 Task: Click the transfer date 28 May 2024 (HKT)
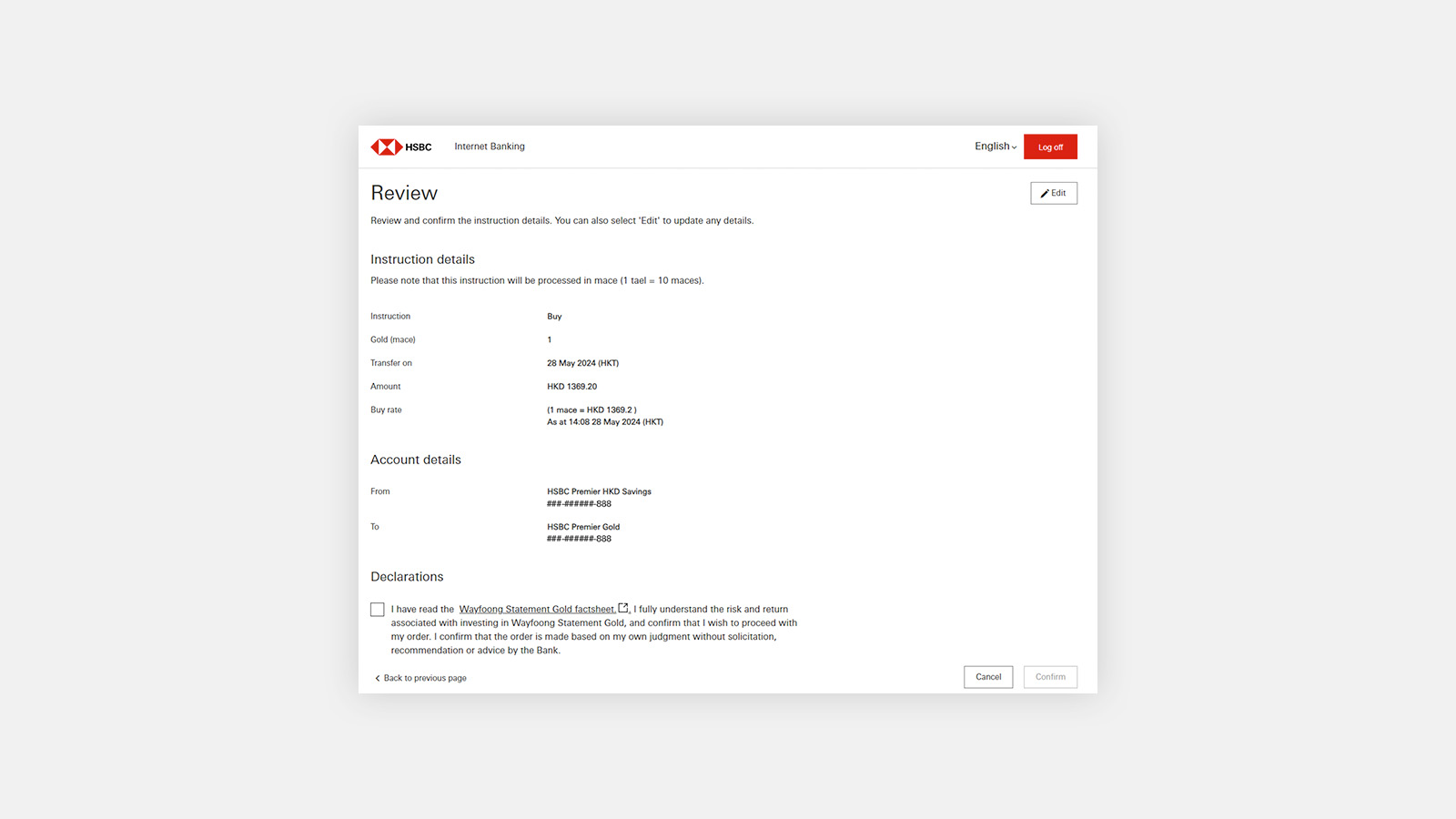(582, 363)
